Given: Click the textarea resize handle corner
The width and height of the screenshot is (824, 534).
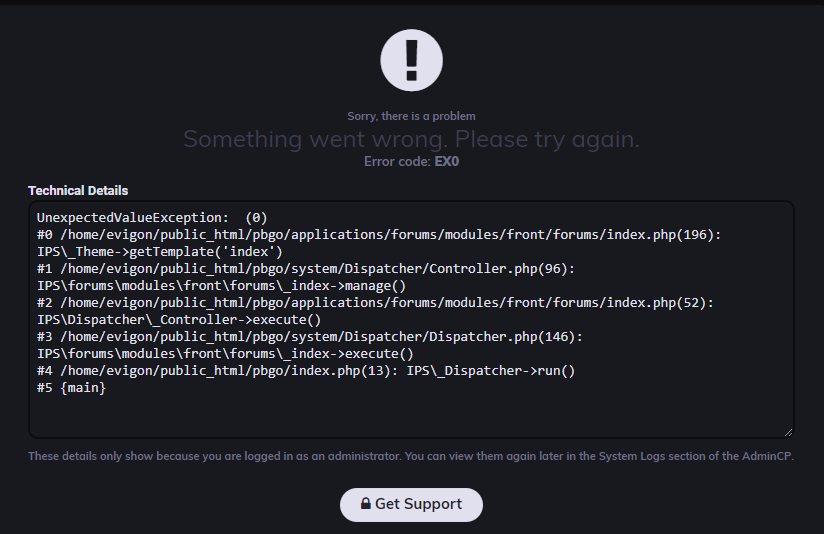Looking at the screenshot, I should point(788,433).
